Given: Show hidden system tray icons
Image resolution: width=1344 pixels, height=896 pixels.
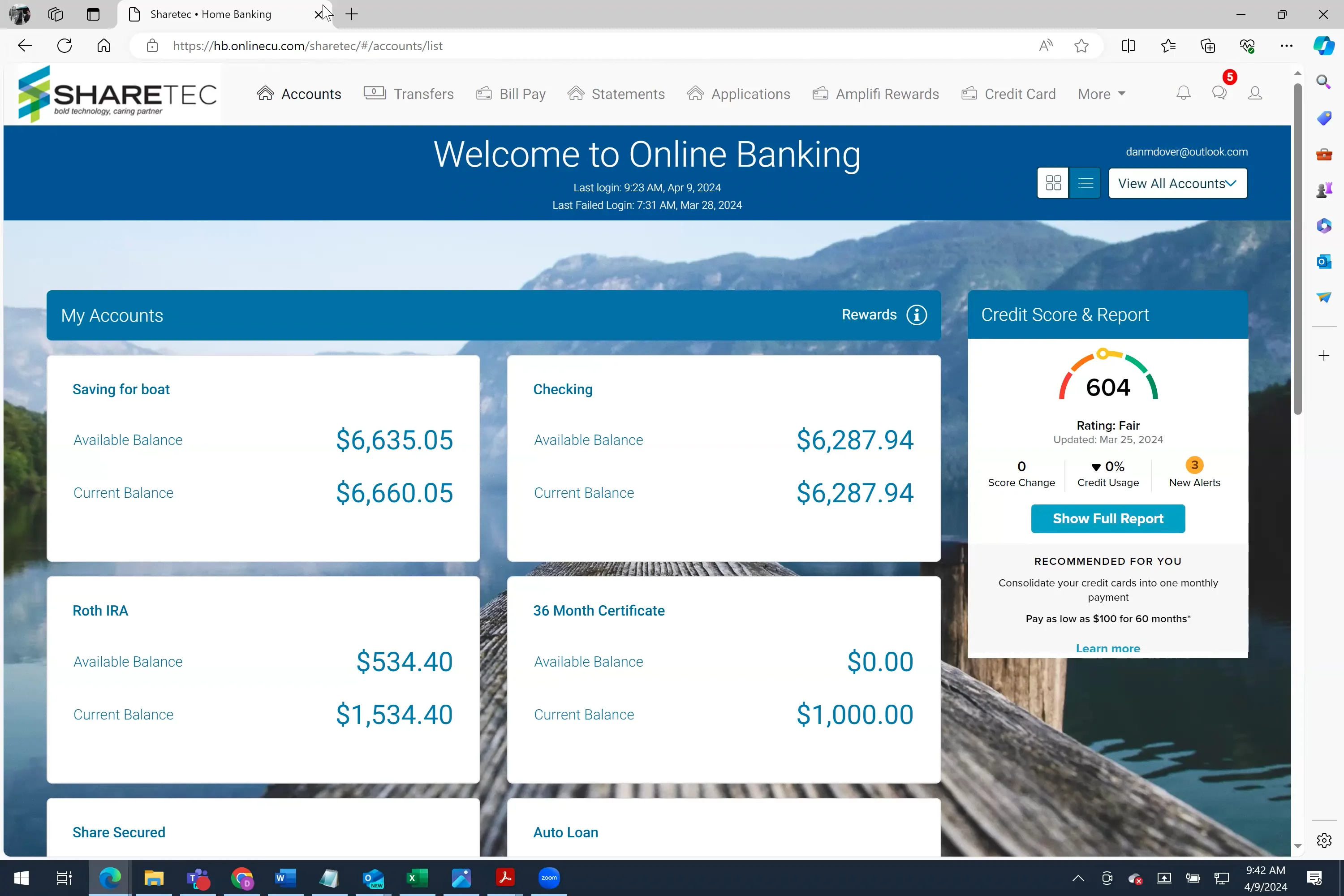Looking at the screenshot, I should pos(1078,878).
